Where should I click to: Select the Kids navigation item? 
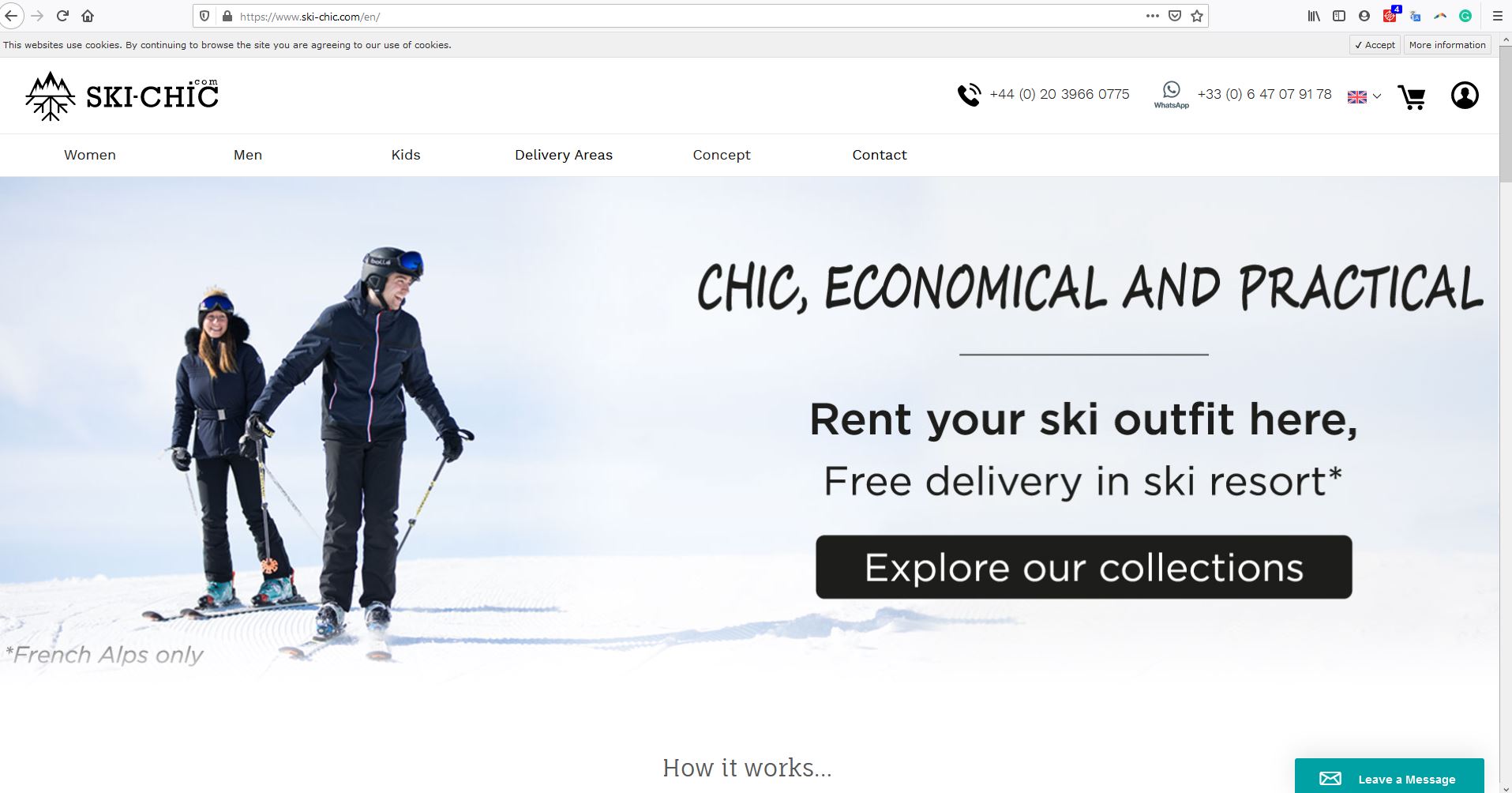click(x=406, y=155)
